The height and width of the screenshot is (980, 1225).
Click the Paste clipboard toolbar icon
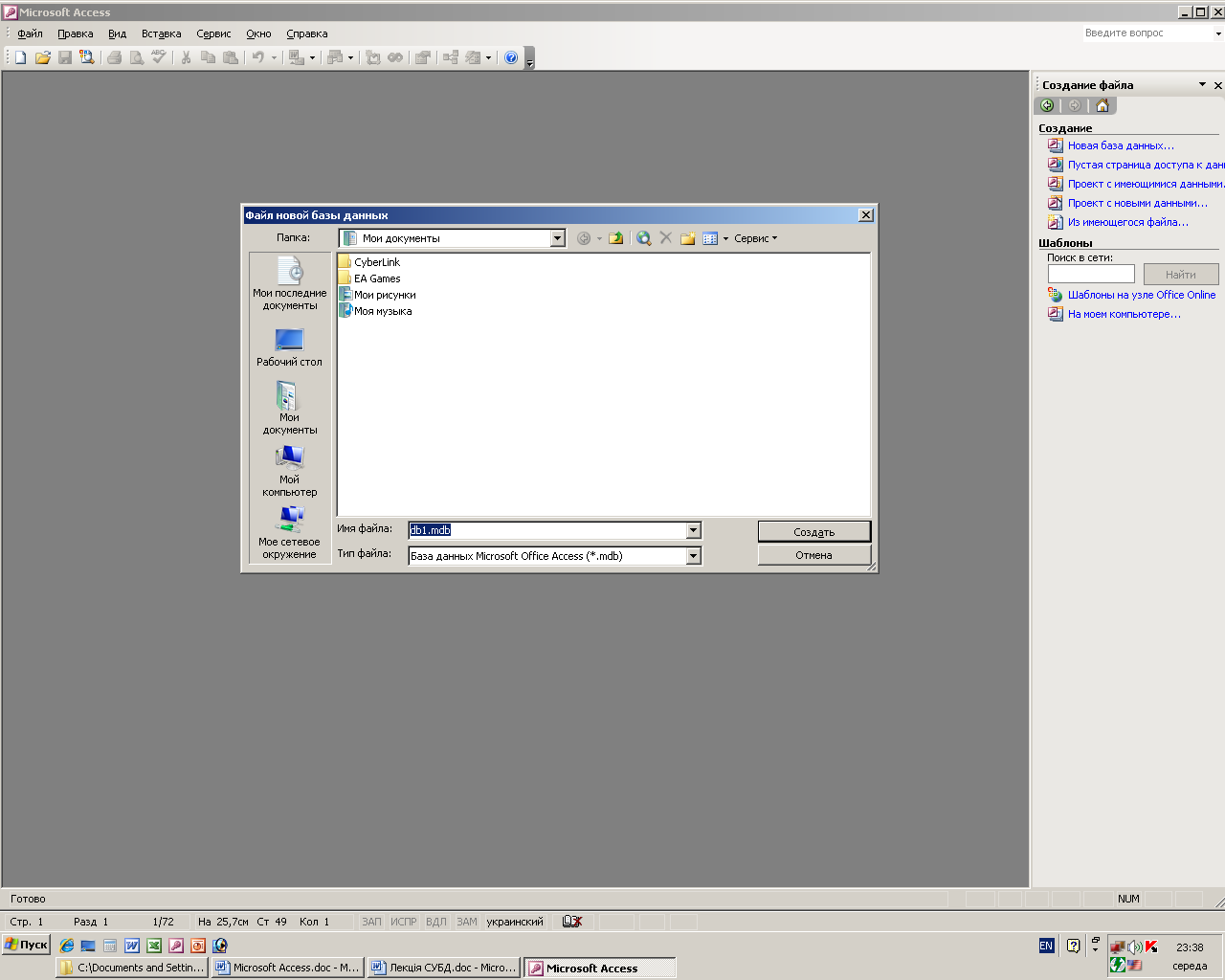(x=231, y=57)
